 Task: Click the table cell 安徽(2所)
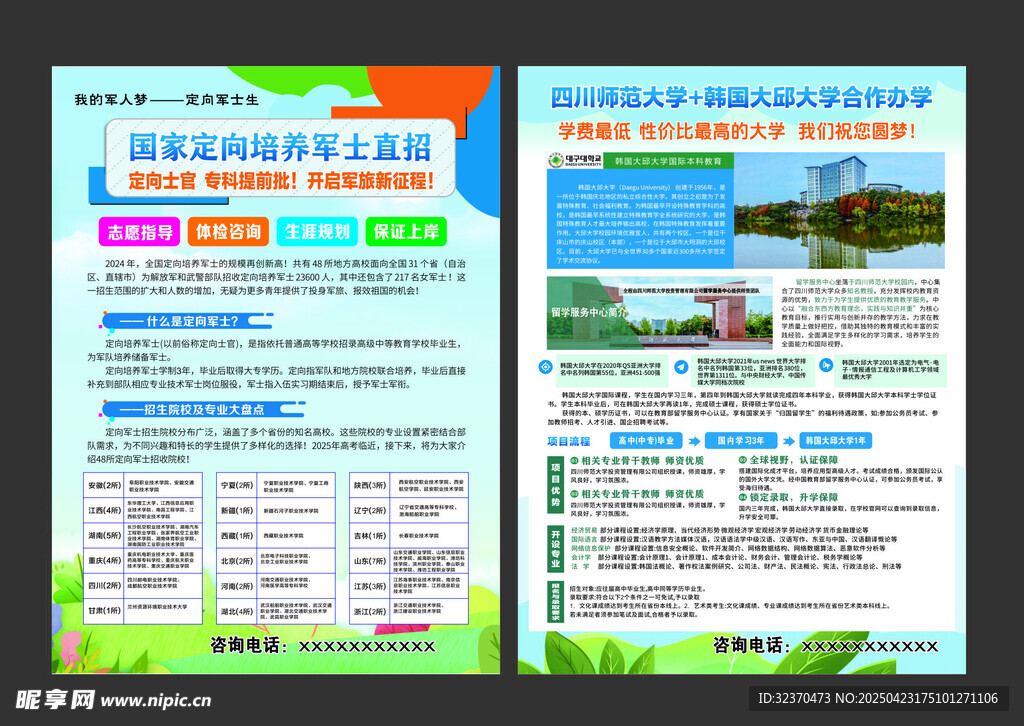pyautogui.click(x=104, y=485)
